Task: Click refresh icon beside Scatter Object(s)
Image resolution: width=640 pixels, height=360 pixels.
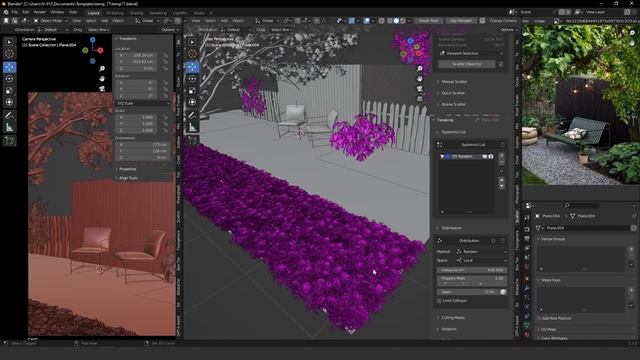Action: [501, 64]
